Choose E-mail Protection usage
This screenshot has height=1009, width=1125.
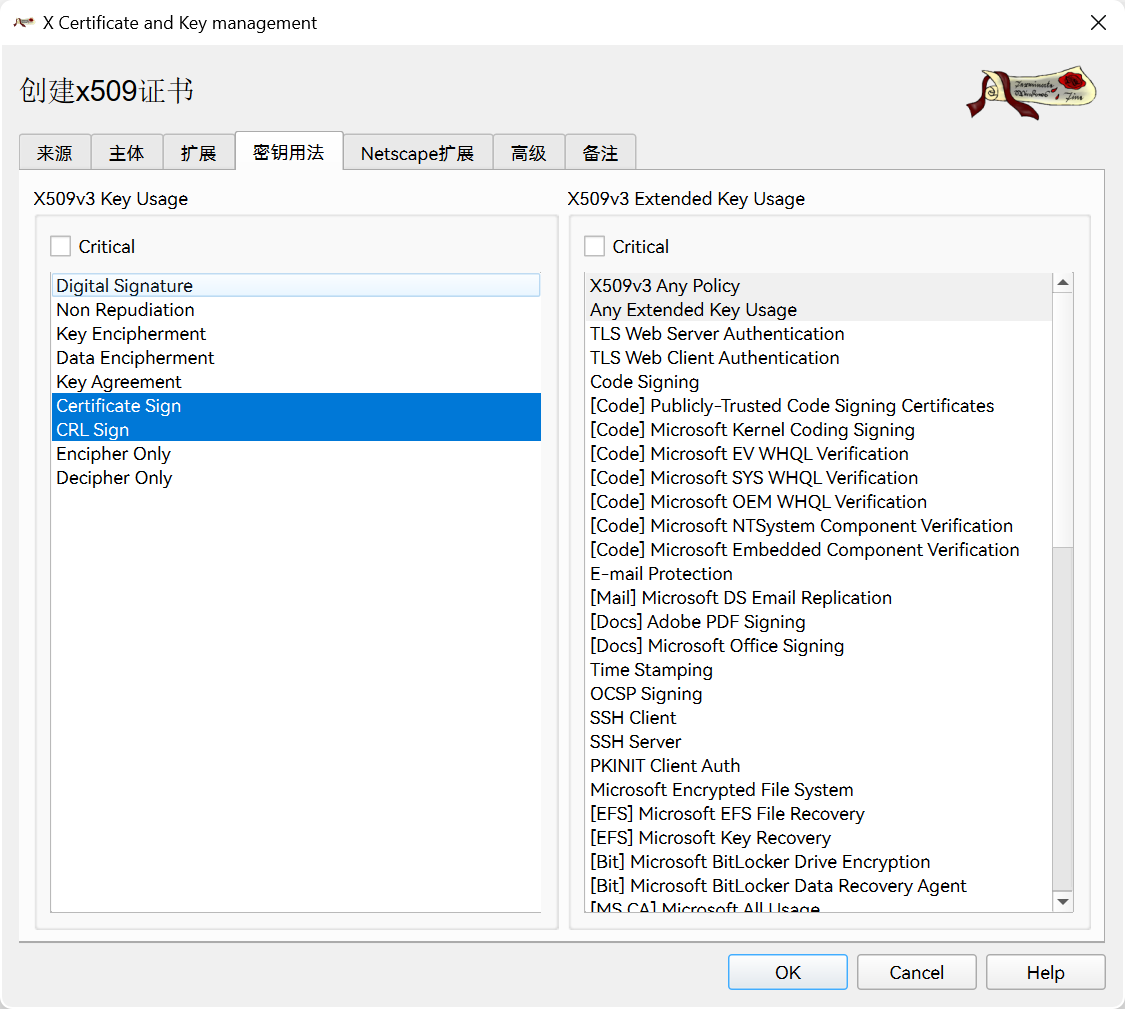(x=819, y=573)
